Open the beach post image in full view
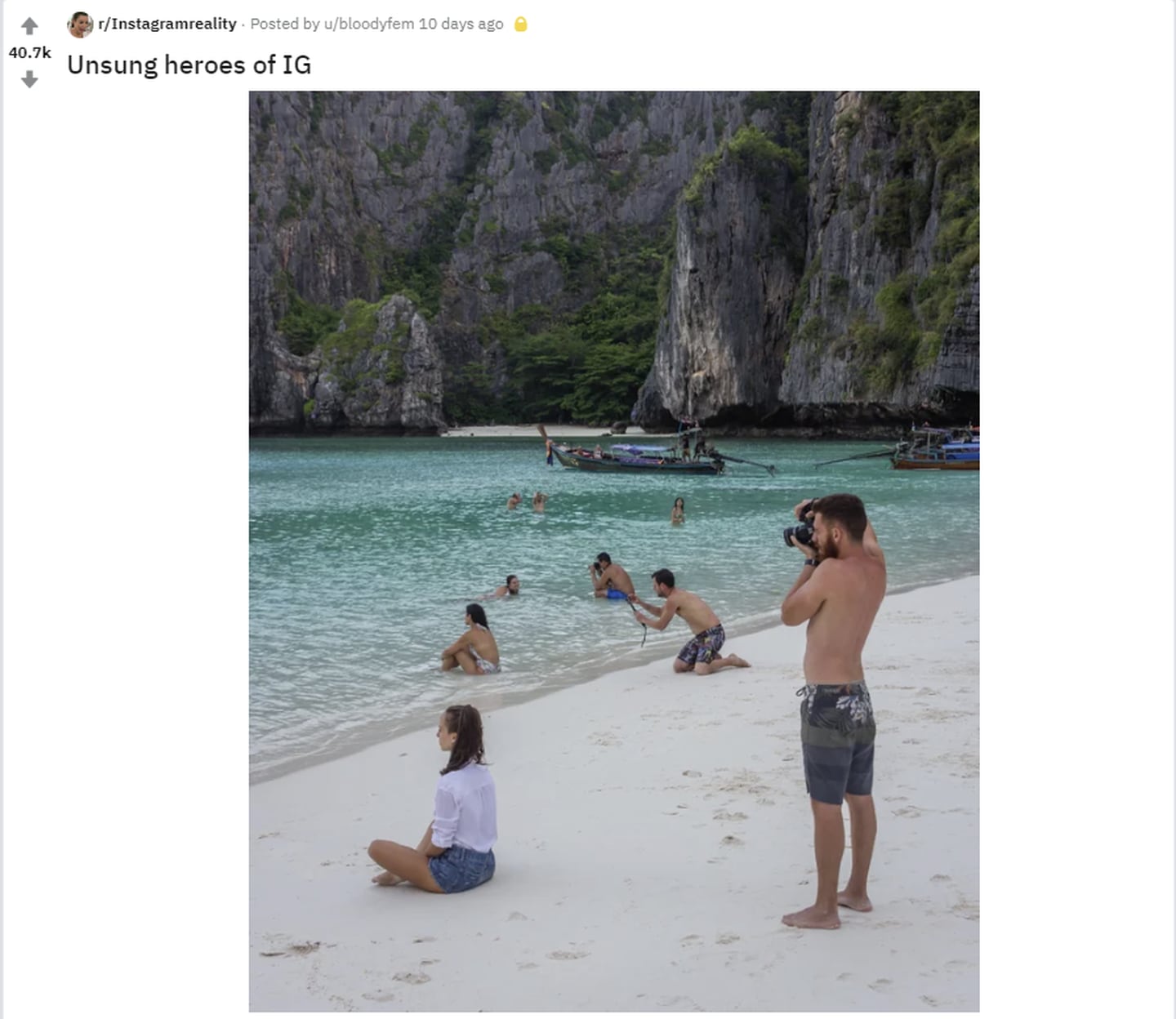Image resolution: width=1176 pixels, height=1019 pixels. [614, 551]
